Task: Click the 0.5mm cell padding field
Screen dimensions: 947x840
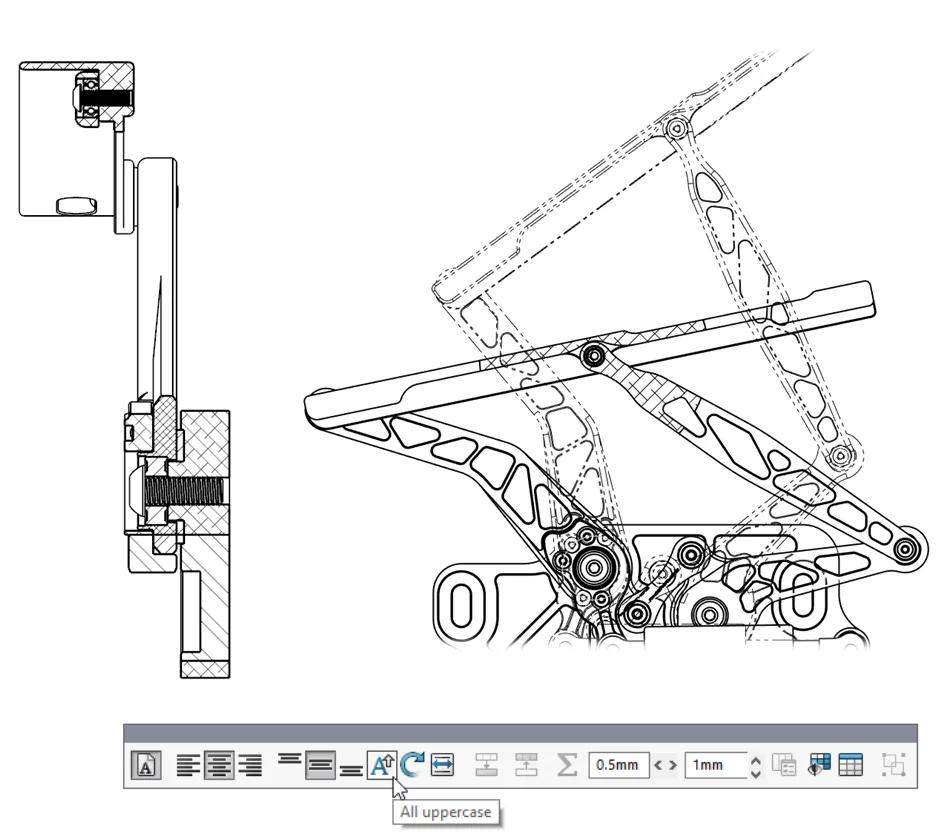Action: point(618,766)
